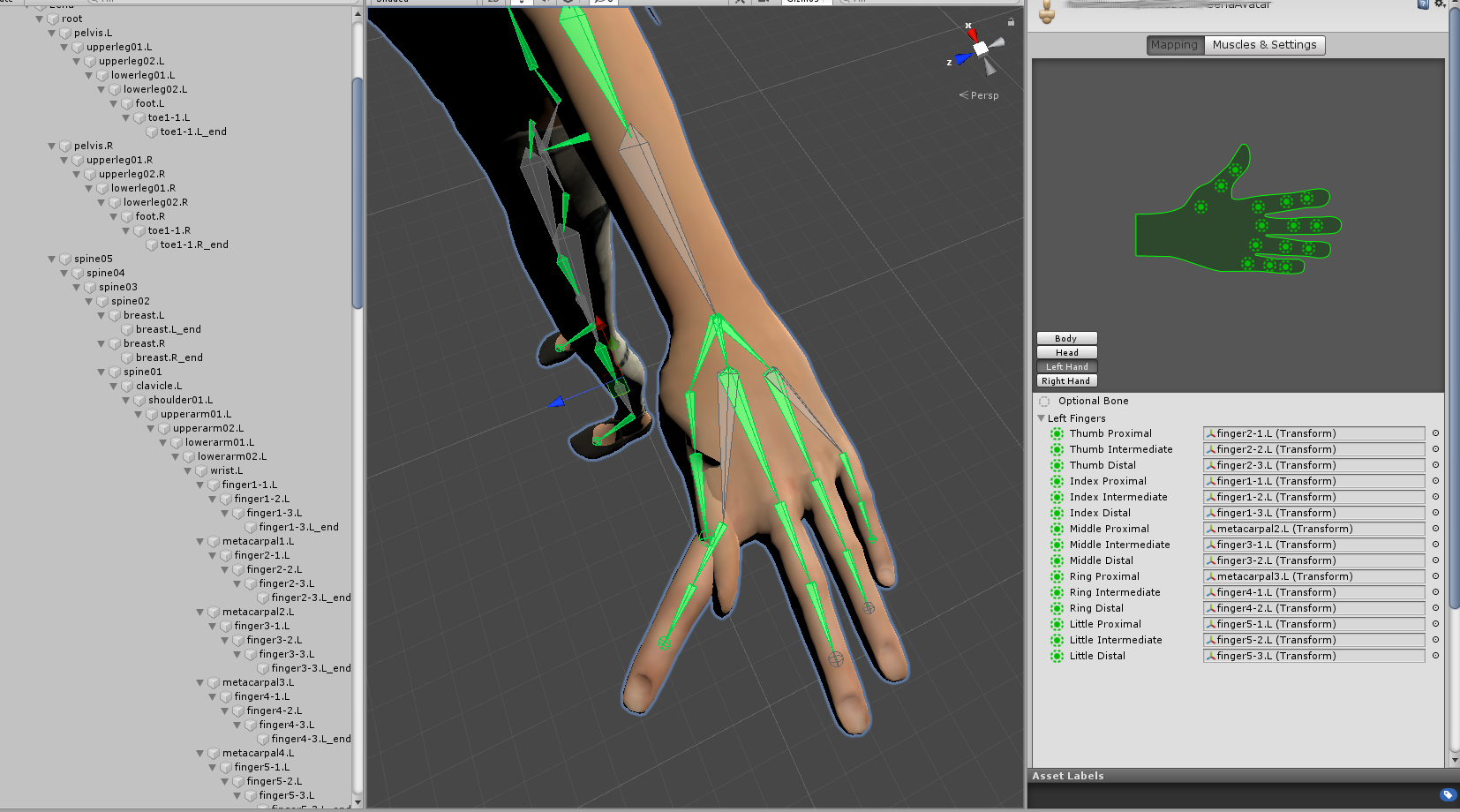1460x812 pixels.
Task: Toggle the scene view rotation lock
Action: 1011,21
